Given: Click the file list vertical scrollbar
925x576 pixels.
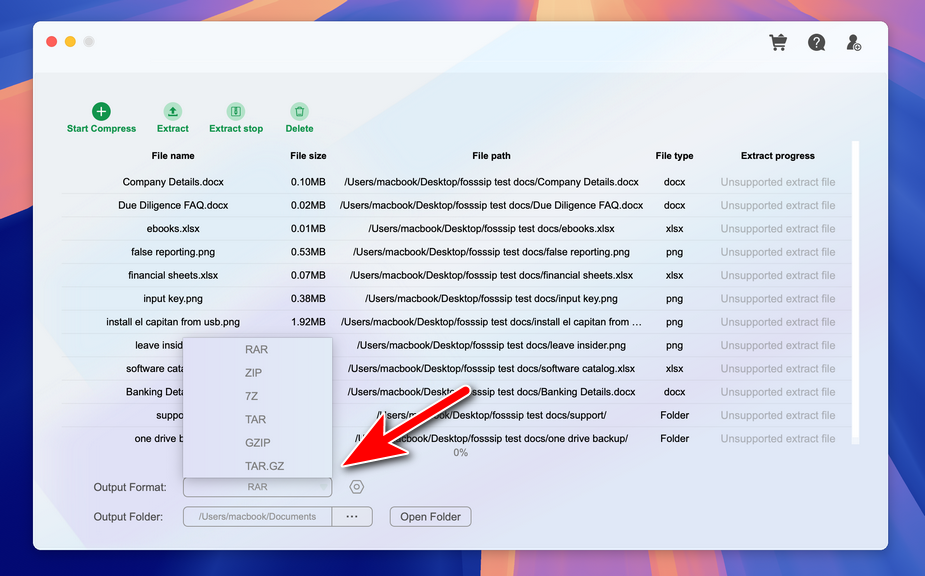Looking at the screenshot, I should pos(855,290).
